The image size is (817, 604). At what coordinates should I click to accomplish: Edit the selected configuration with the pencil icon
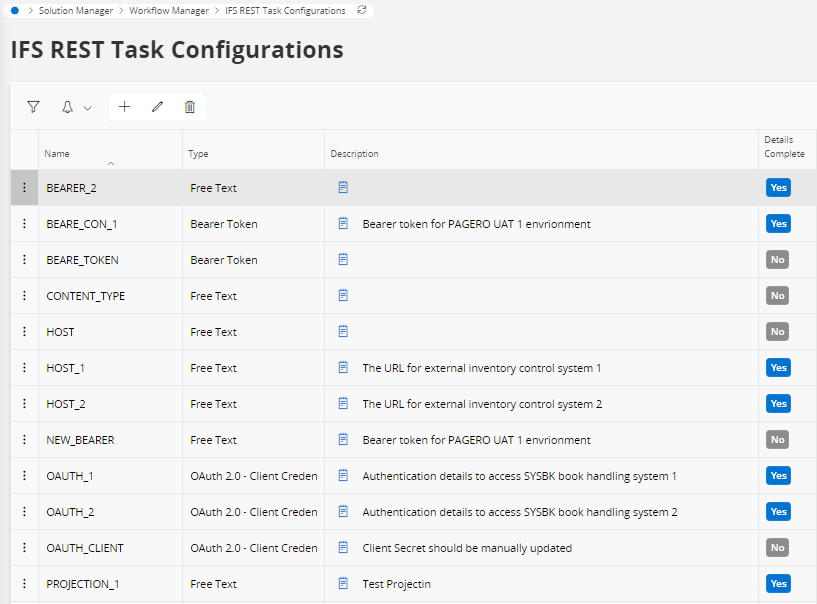pos(157,106)
